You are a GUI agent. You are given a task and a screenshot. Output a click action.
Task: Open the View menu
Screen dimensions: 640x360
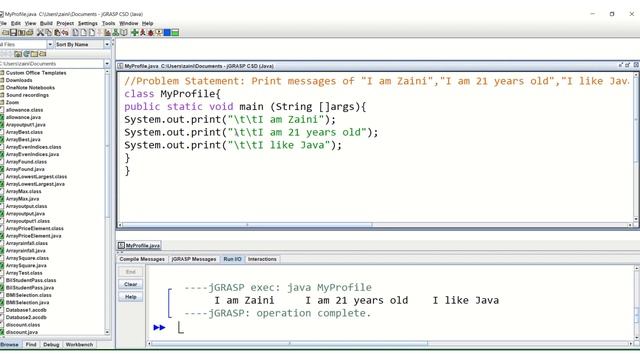(x=31, y=23)
